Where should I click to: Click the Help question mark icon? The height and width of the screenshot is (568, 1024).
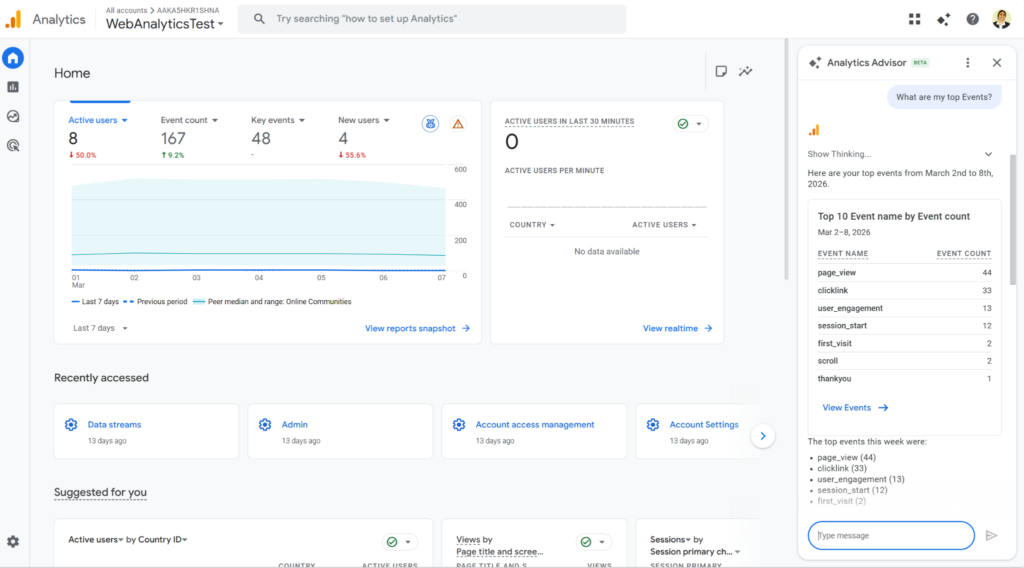click(x=972, y=19)
